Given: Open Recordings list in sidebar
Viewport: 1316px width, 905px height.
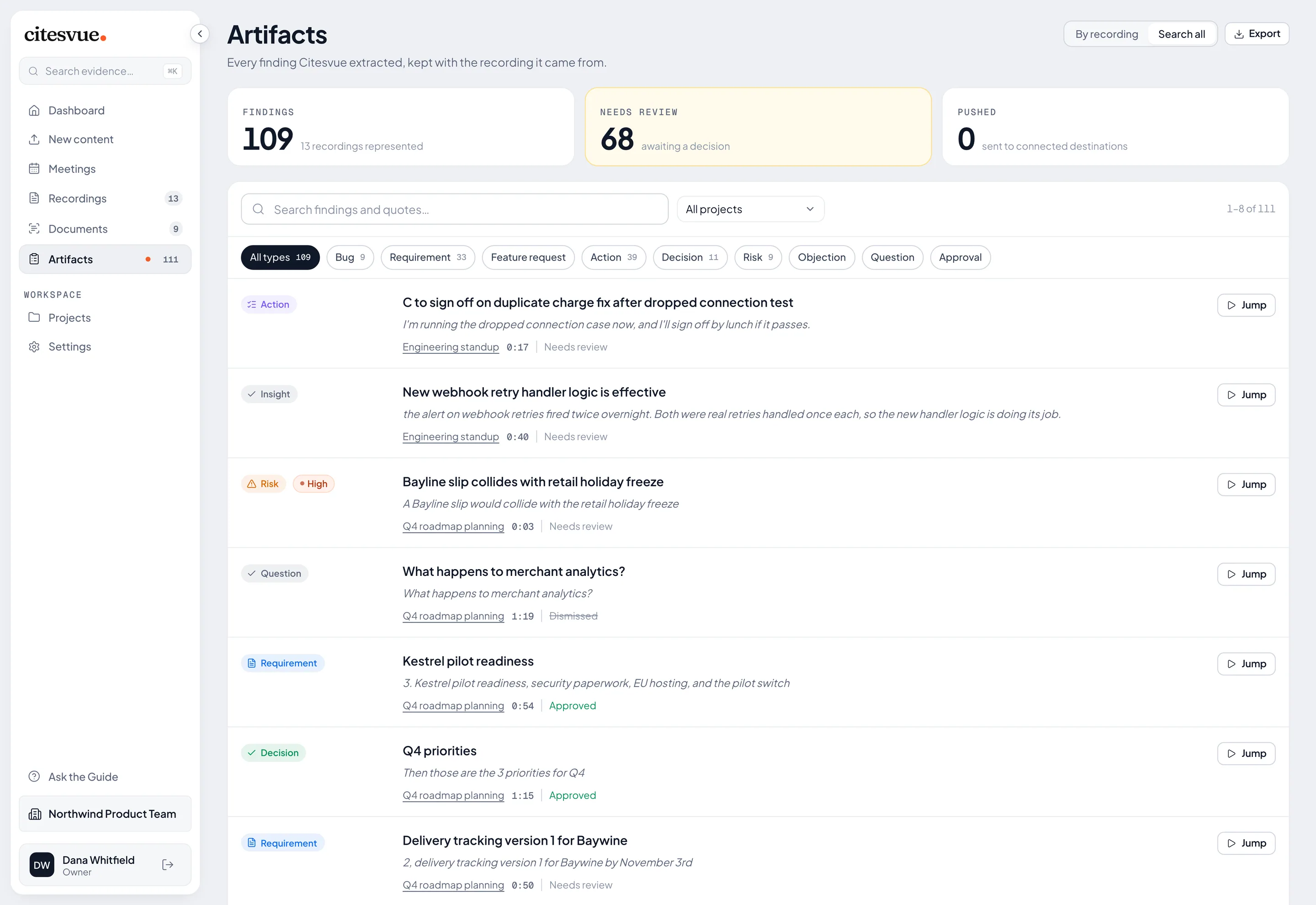Looking at the screenshot, I should point(105,198).
